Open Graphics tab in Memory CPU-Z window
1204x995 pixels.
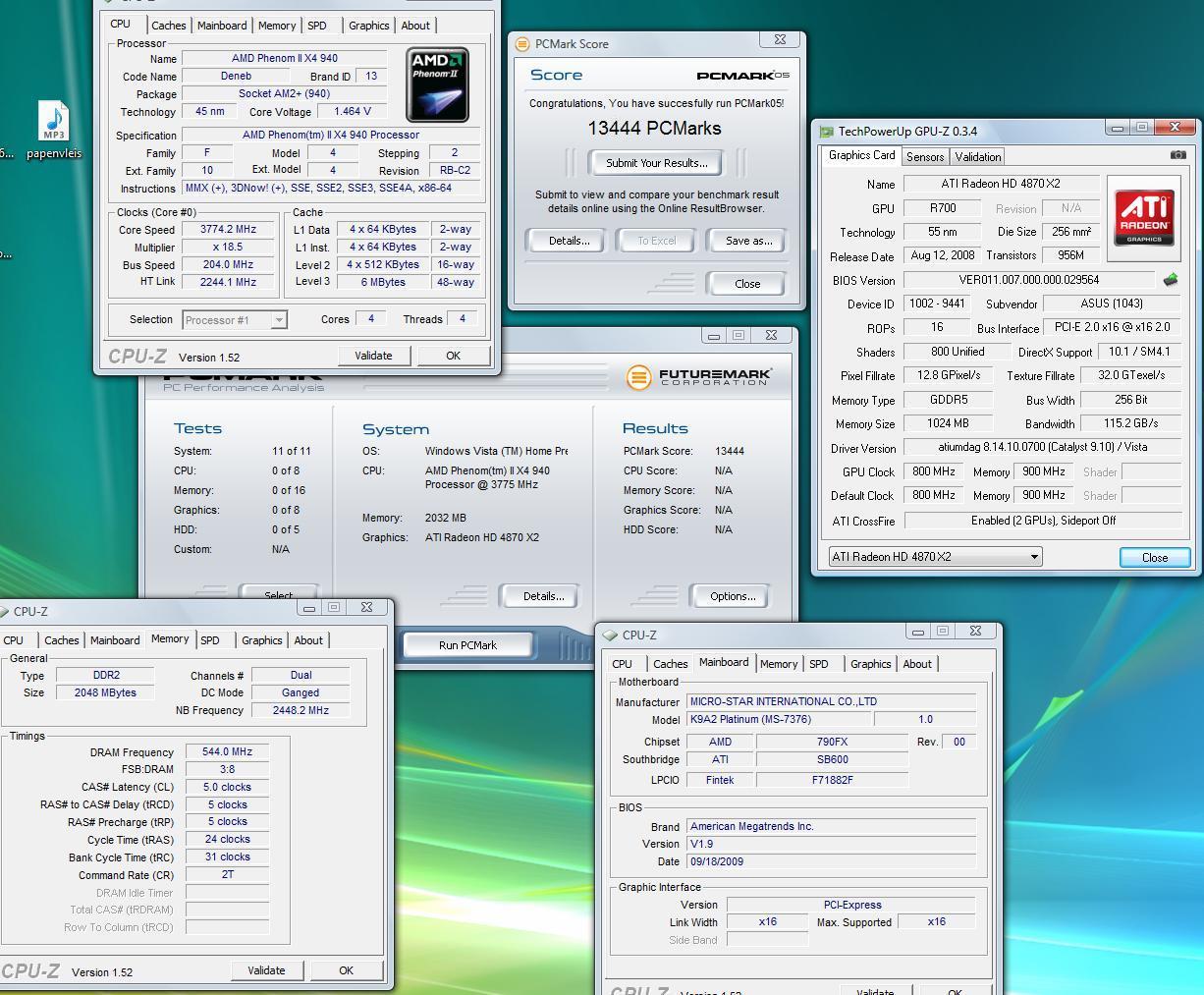(x=262, y=640)
